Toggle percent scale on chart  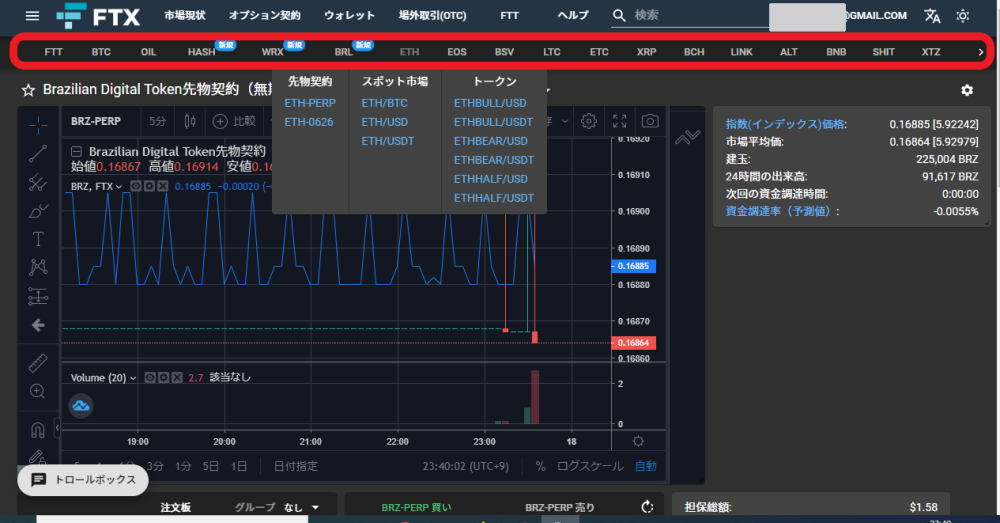[x=540, y=466]
